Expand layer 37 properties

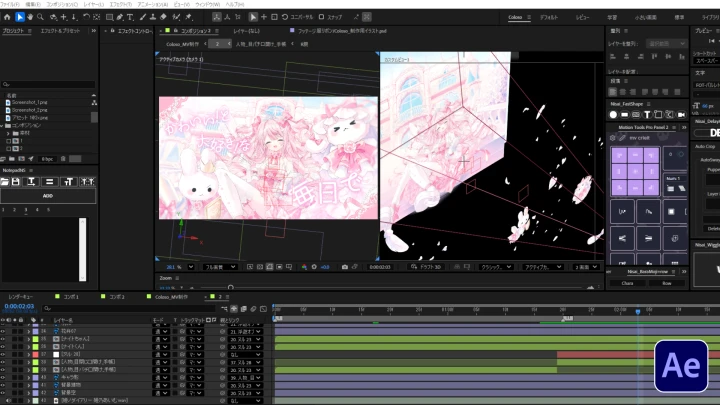[x=29, y=354]
